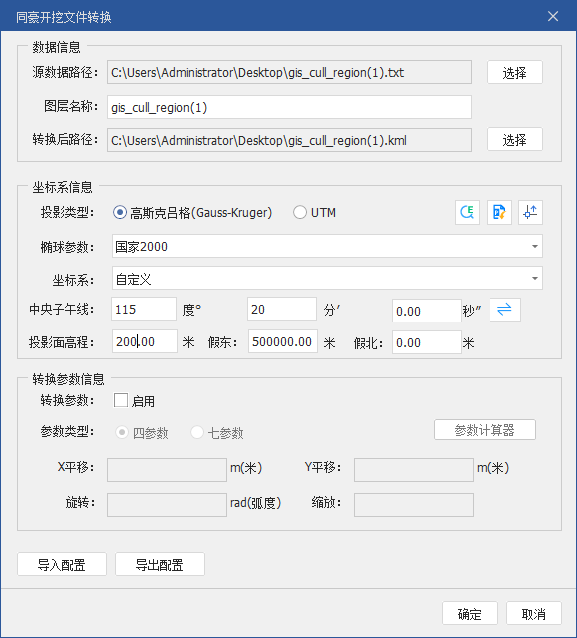Click the projection file import icon
Screen dimensions: 577x638
(499, 212)
